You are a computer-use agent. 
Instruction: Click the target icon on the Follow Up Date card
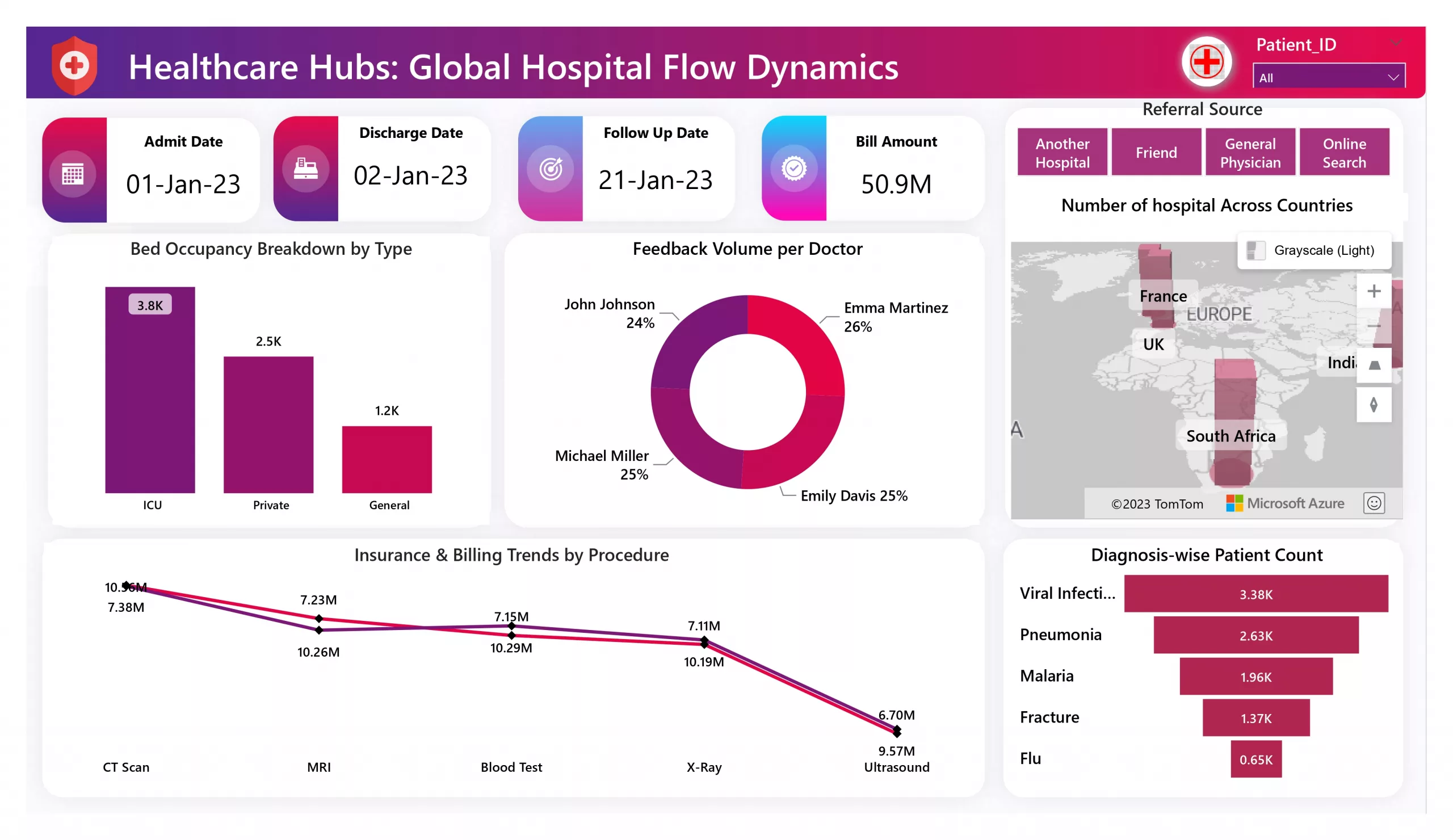click(550, 170)
